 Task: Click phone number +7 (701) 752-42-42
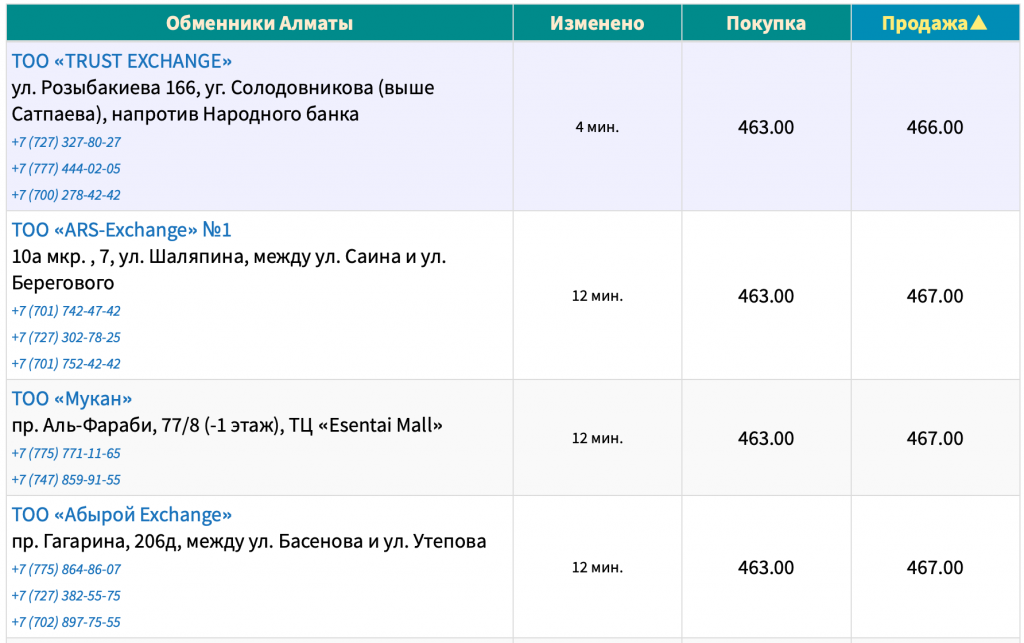point(66,364)
